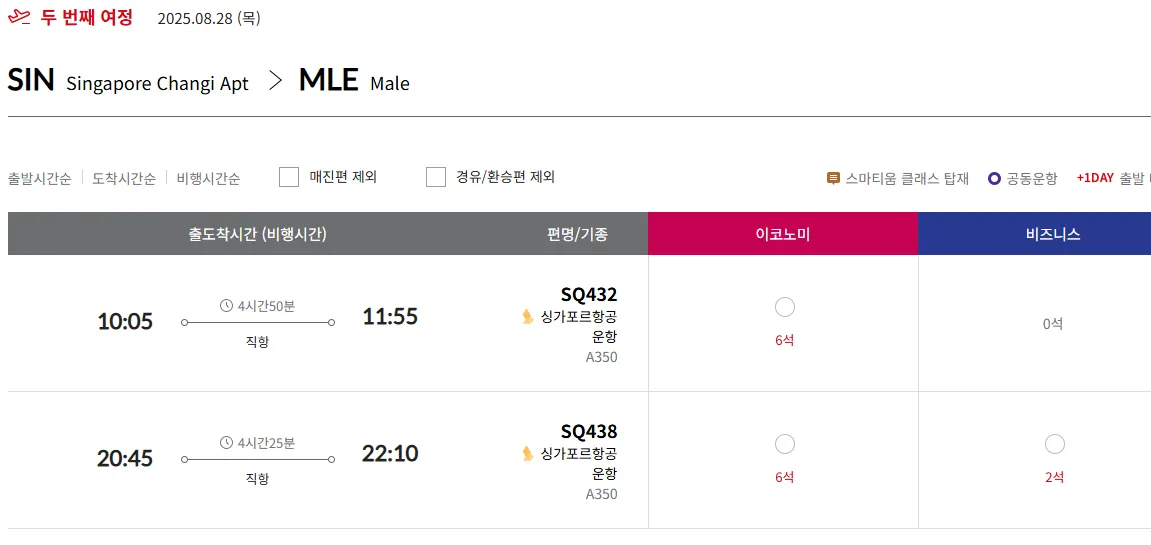Click the Singapore Airlines logo for SQ438
Screen dimensions: 1151x545
pos(528,454)
